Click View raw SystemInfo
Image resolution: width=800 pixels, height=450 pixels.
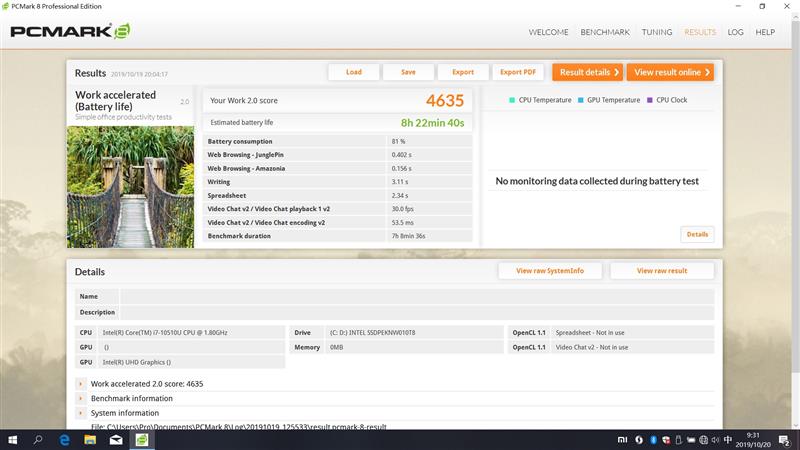click(550, 271)
